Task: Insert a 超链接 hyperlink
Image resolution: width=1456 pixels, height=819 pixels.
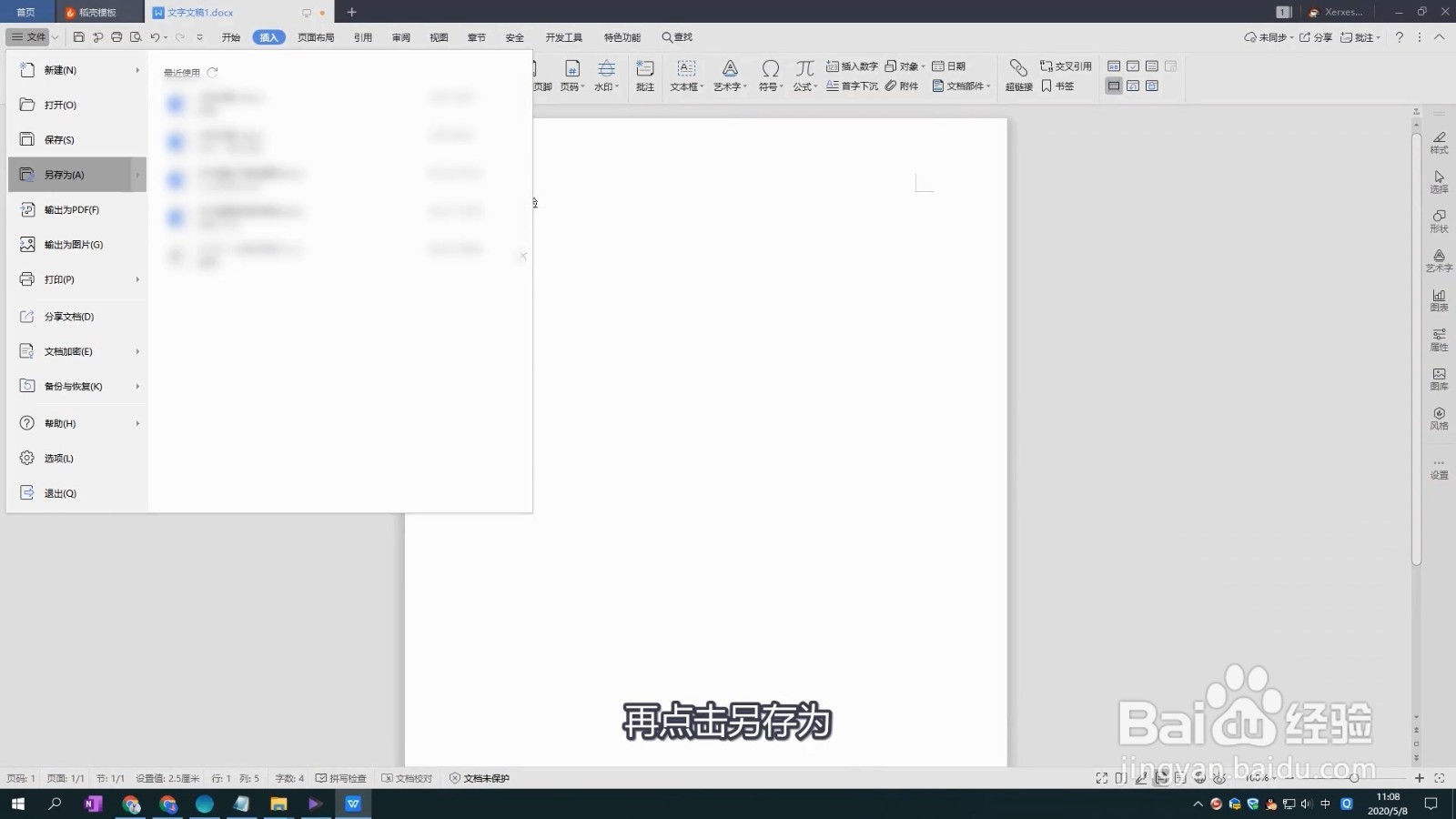Action: (1018, 76)
